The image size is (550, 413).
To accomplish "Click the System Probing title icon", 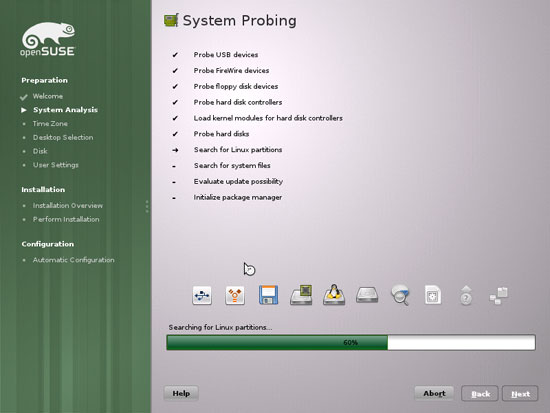I will [171, 20].
